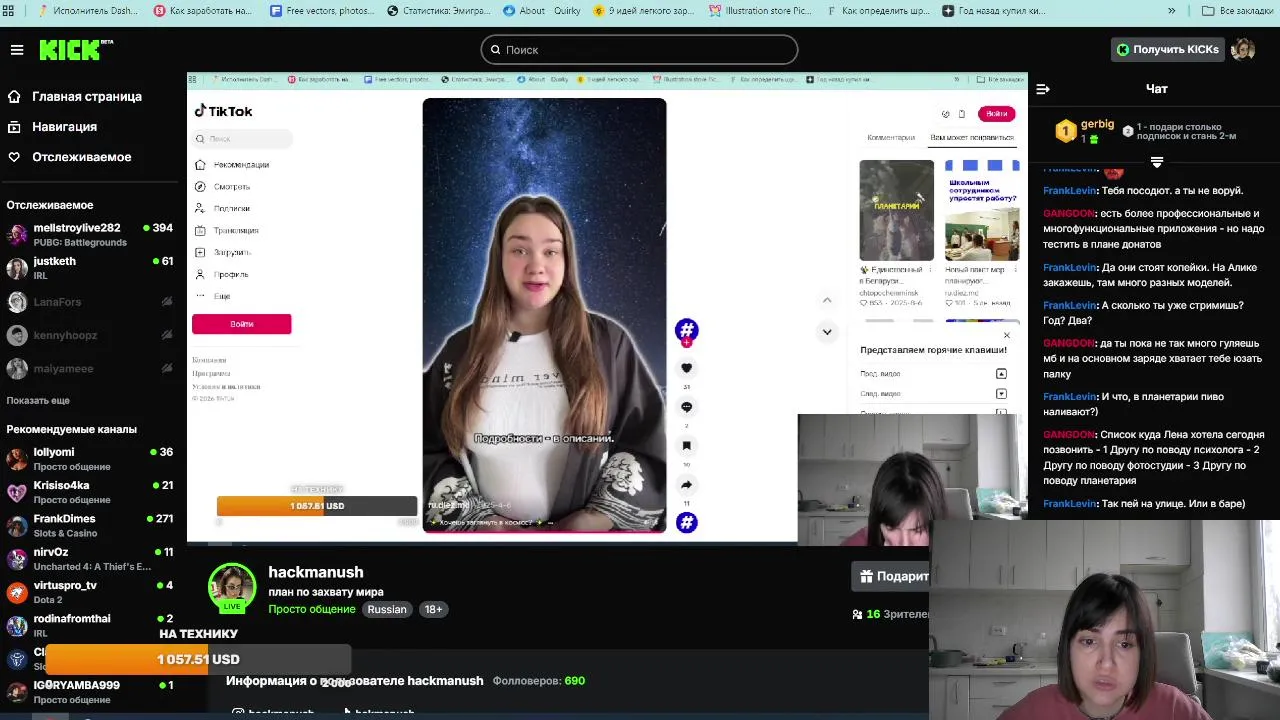Like the TikTok video heart icon
This screenshot has height=720, width=1280.
tap(686, 368)
